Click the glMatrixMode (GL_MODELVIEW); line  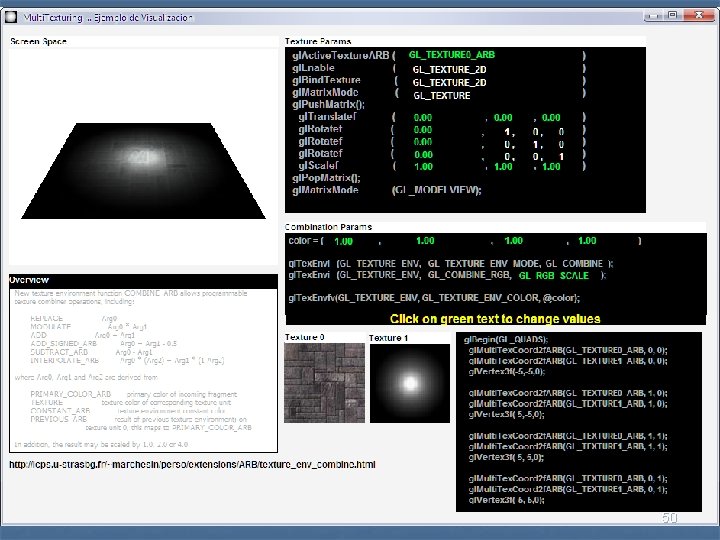[387, 190]
